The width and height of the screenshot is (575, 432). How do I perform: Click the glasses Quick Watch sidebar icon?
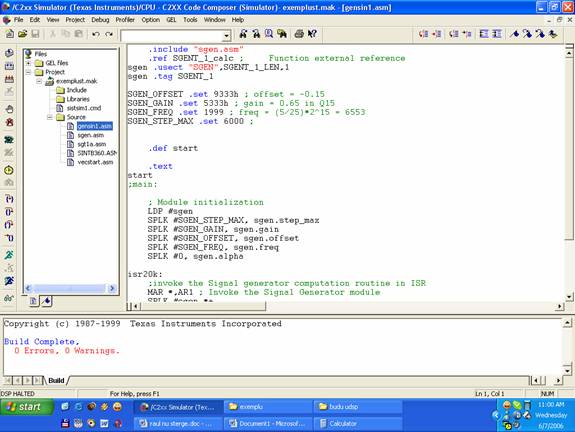coord(9,299)
